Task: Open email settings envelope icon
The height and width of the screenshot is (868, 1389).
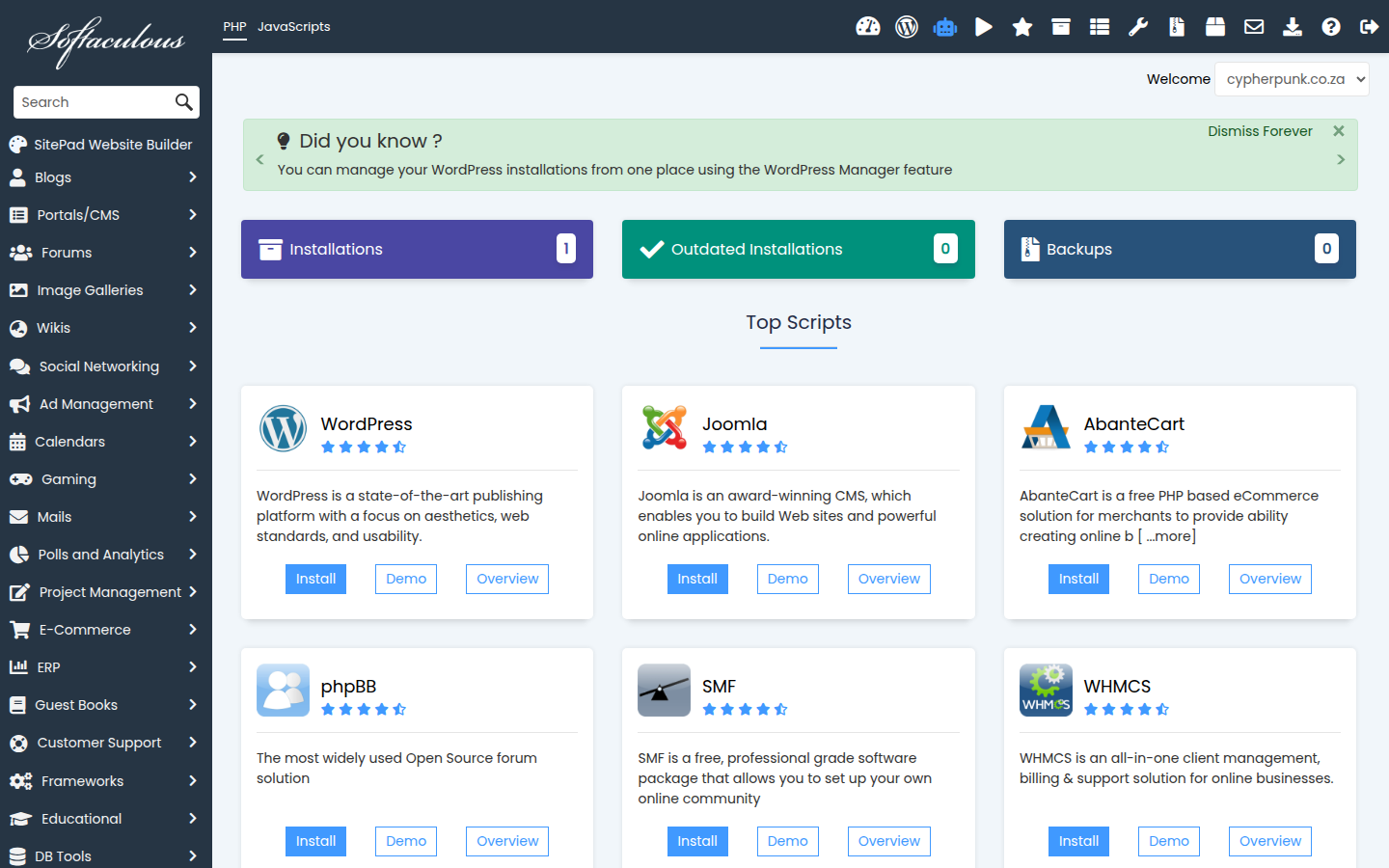Action: pos(1254,27)
